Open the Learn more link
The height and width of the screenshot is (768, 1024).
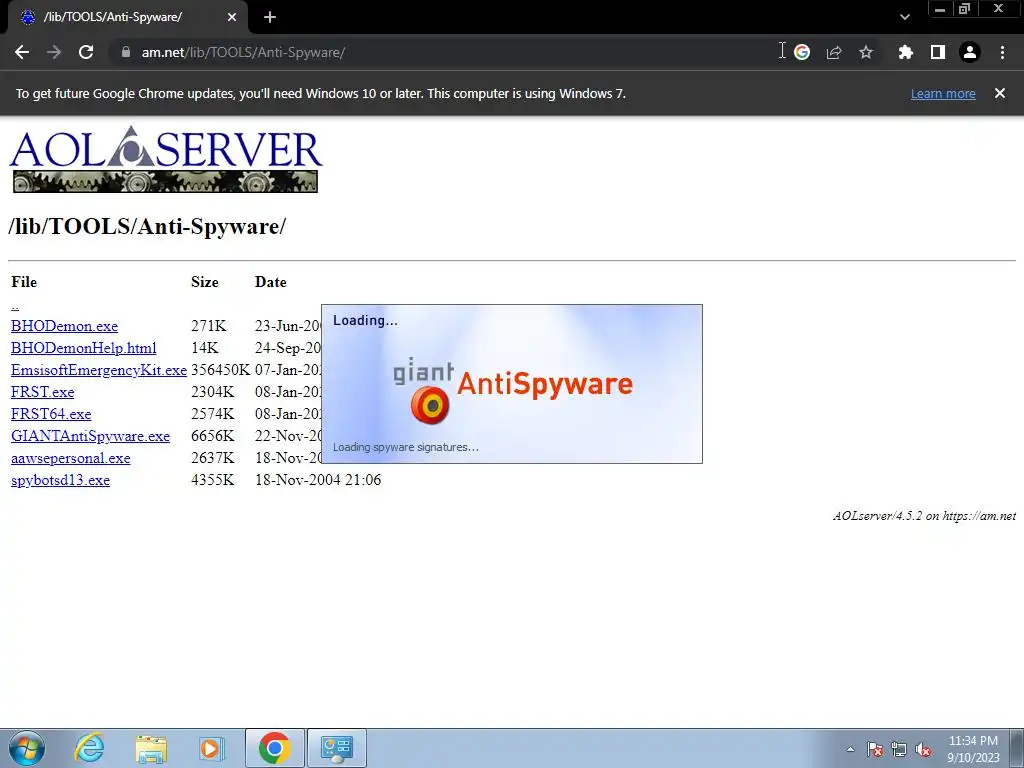943,94
